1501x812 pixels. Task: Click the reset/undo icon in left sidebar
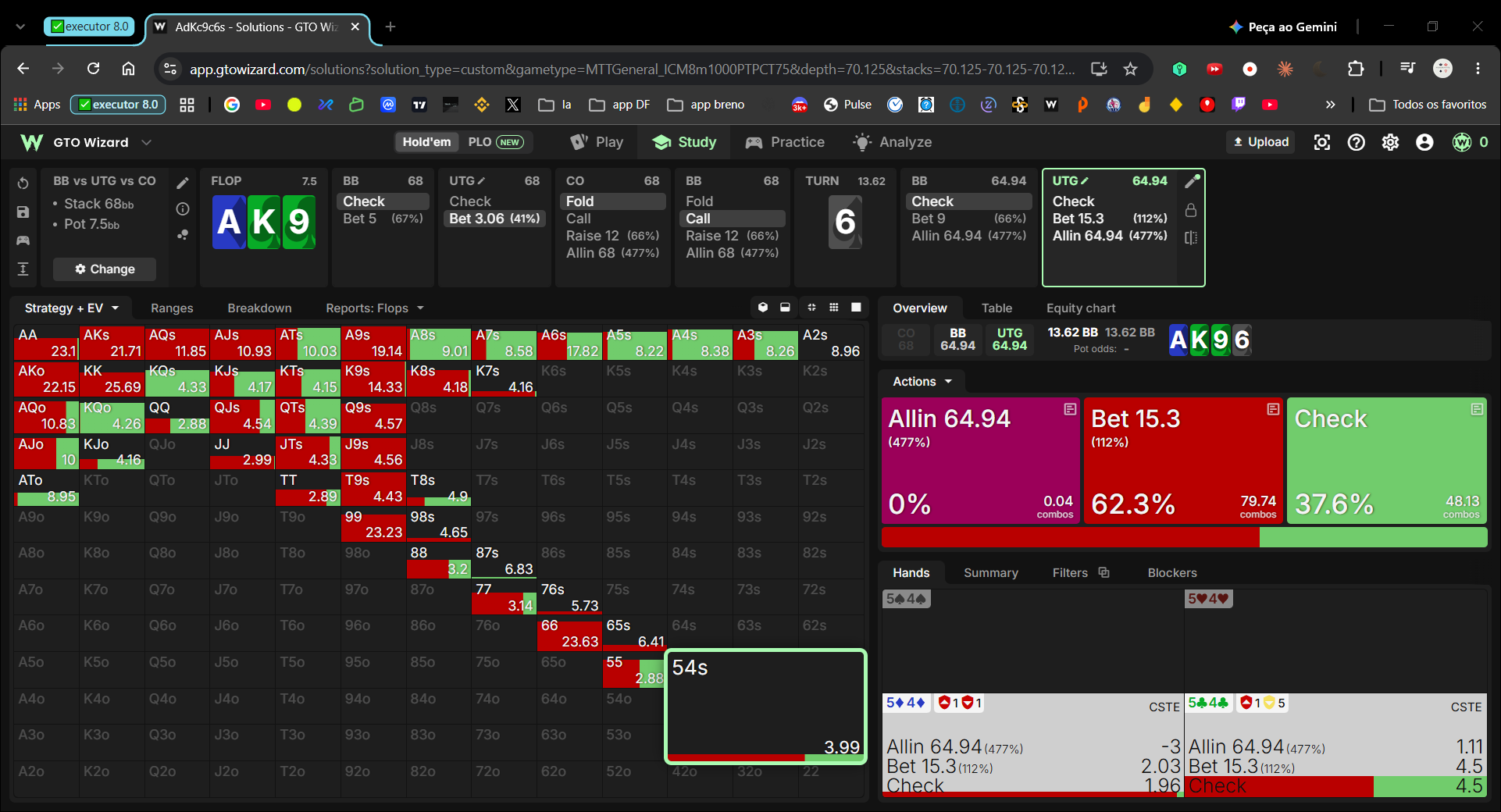pyautogui.click(x=23, y=183)
